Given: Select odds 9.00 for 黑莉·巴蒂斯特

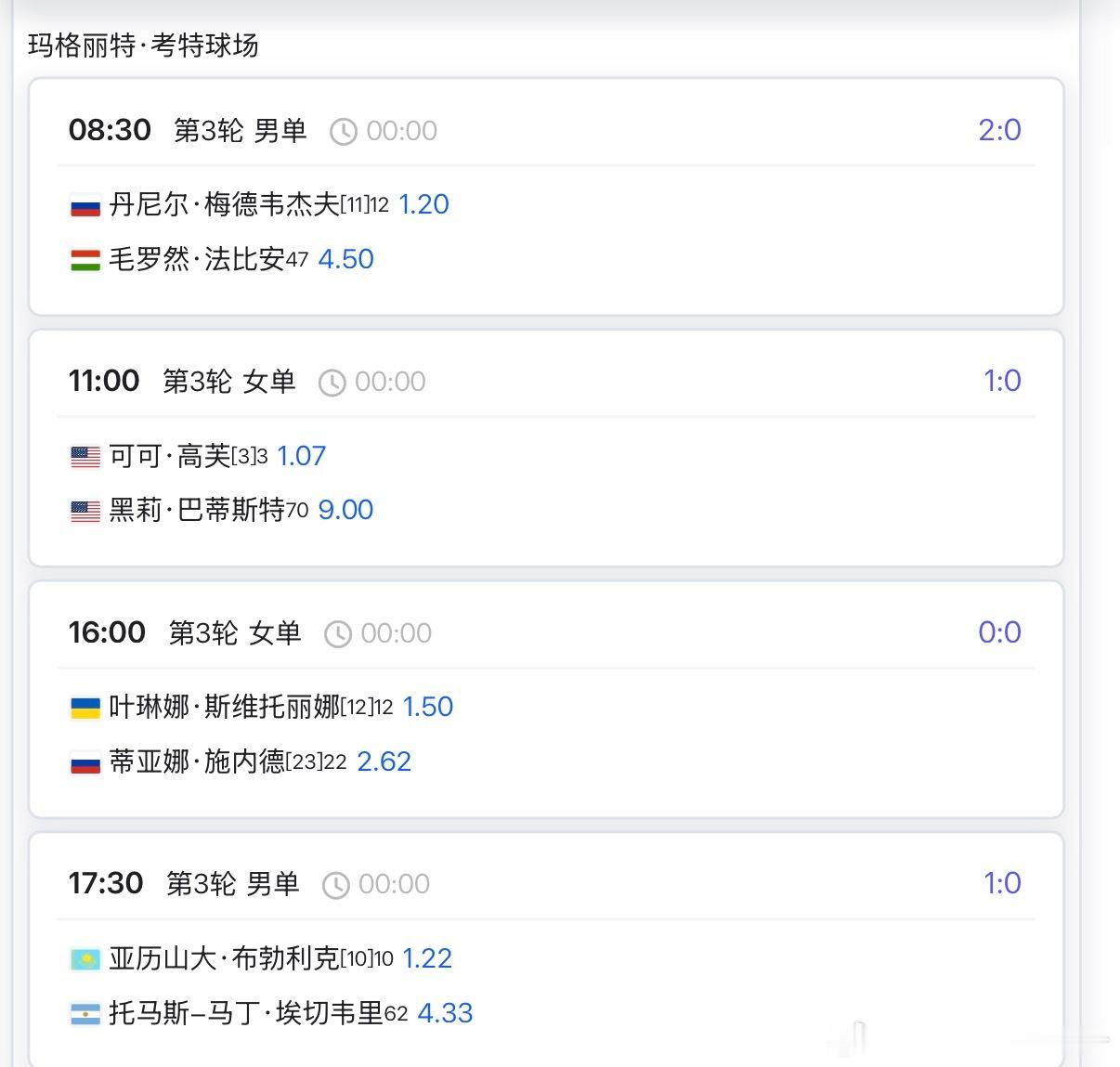Looking at the screenshot, I should (345, 510).
